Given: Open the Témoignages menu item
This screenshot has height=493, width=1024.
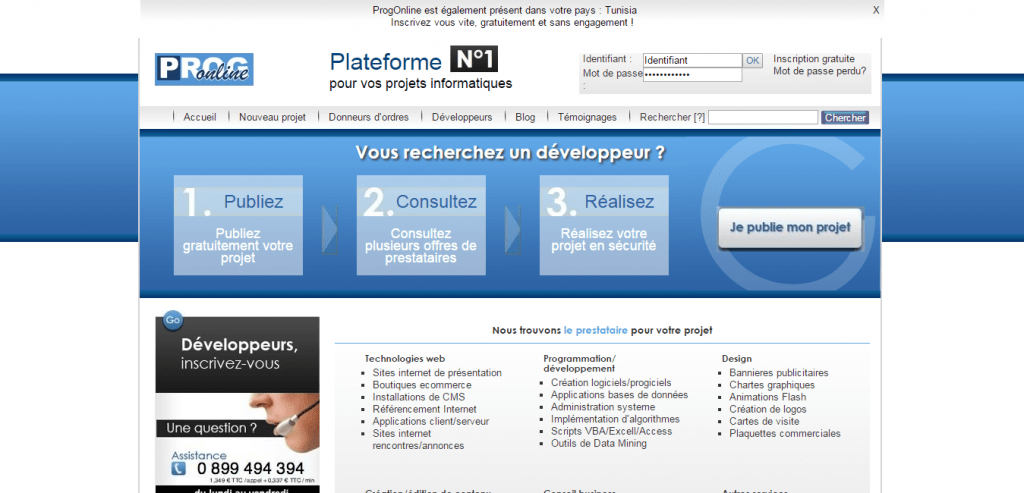Looking at the screenshot, I should pyautogui.click(x=587, y=118).
